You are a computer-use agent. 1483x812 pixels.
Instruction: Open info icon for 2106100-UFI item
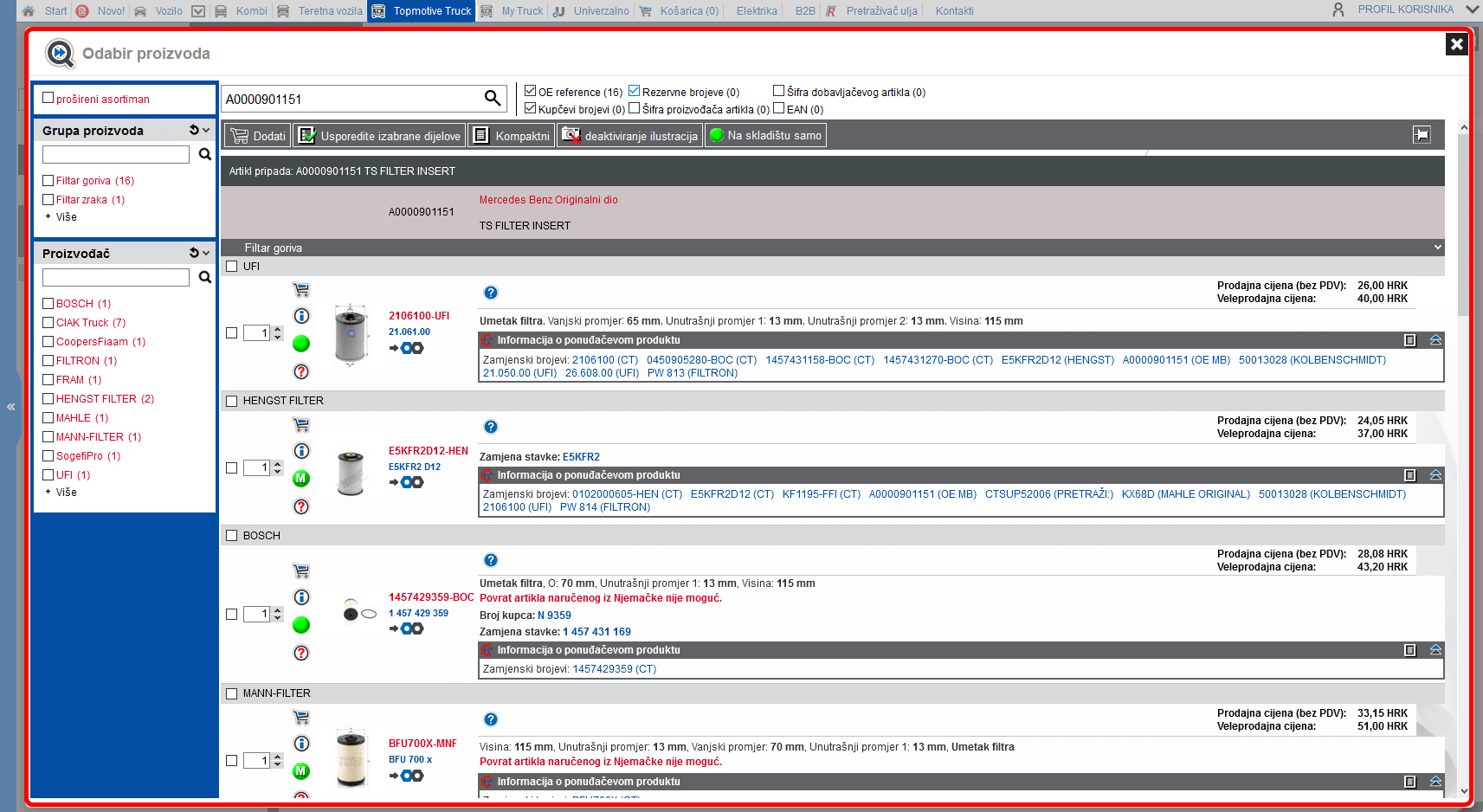tap(301, 316)
